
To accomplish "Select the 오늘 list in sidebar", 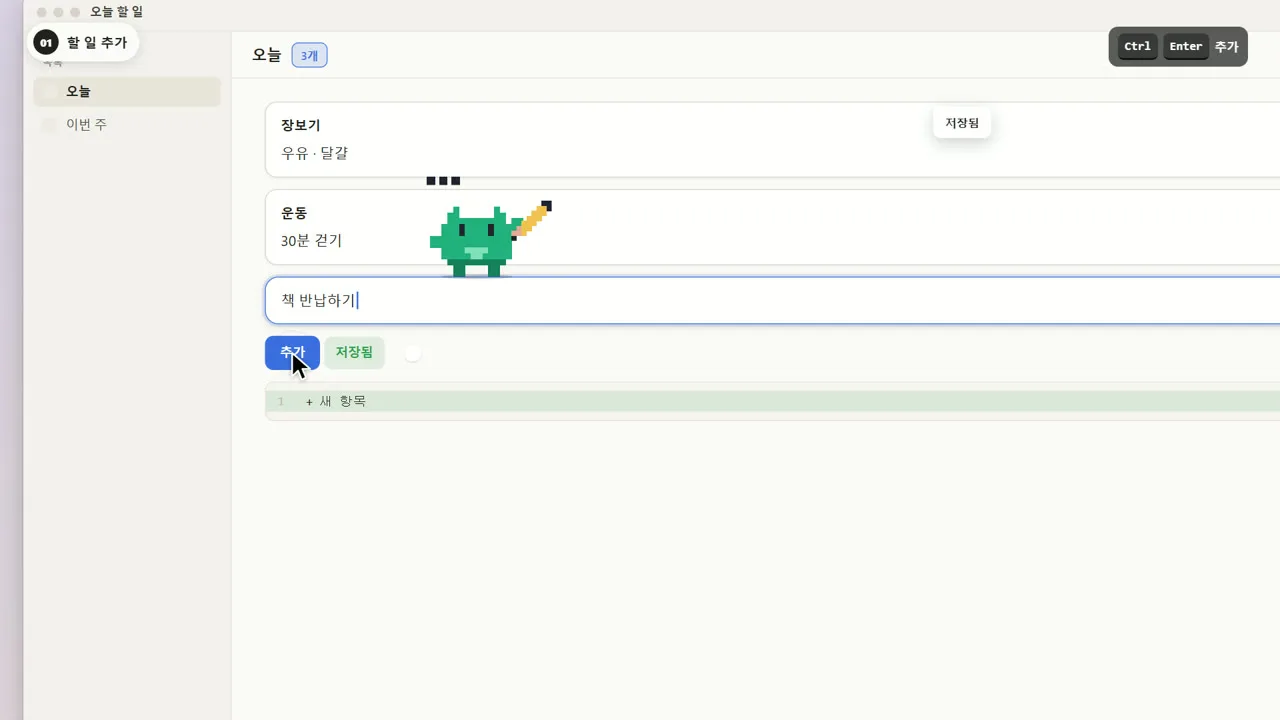I will [x=127, y=91].
